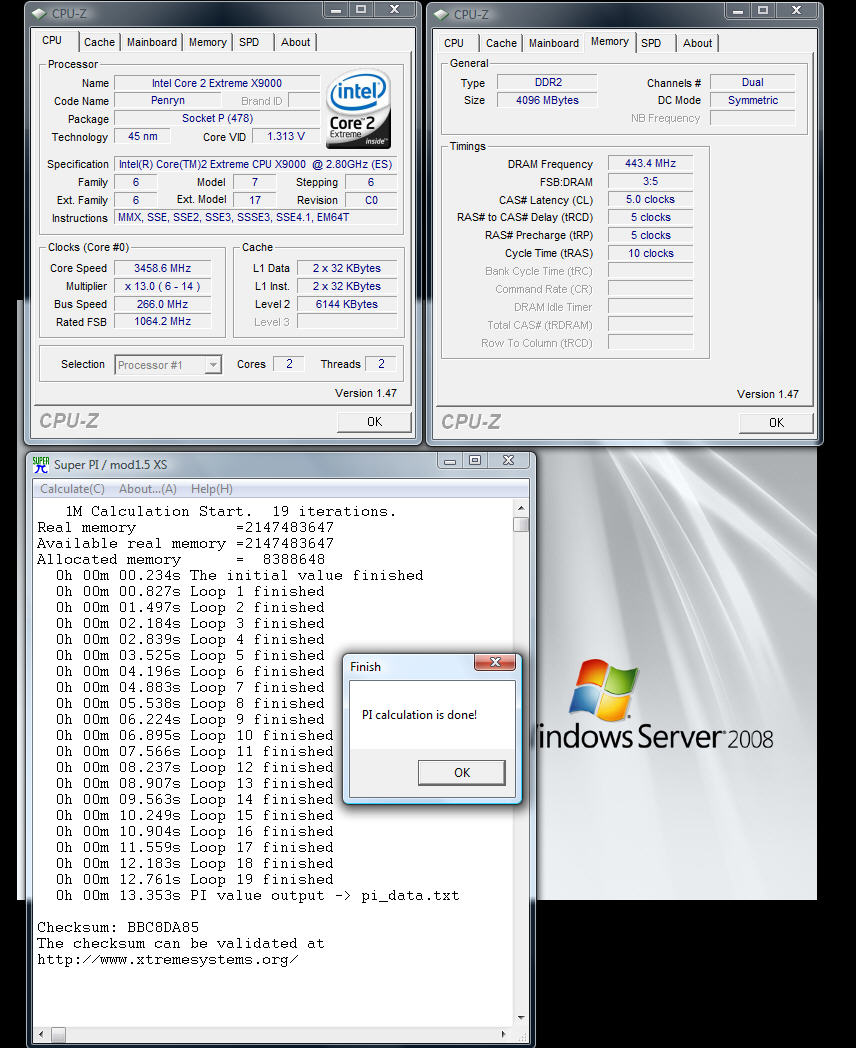Switch to CPU tab in right CPU-Z window

coord(454,43)
